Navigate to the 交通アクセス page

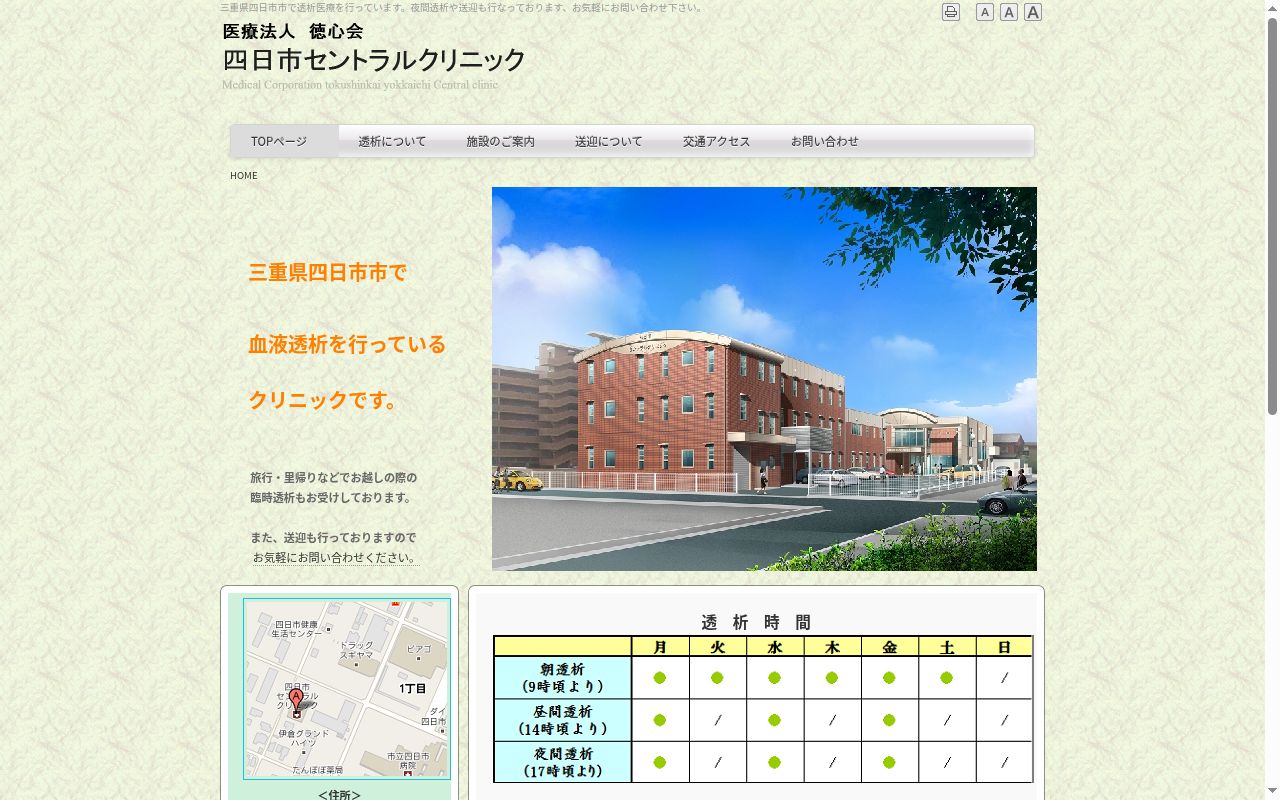point(716,141)
